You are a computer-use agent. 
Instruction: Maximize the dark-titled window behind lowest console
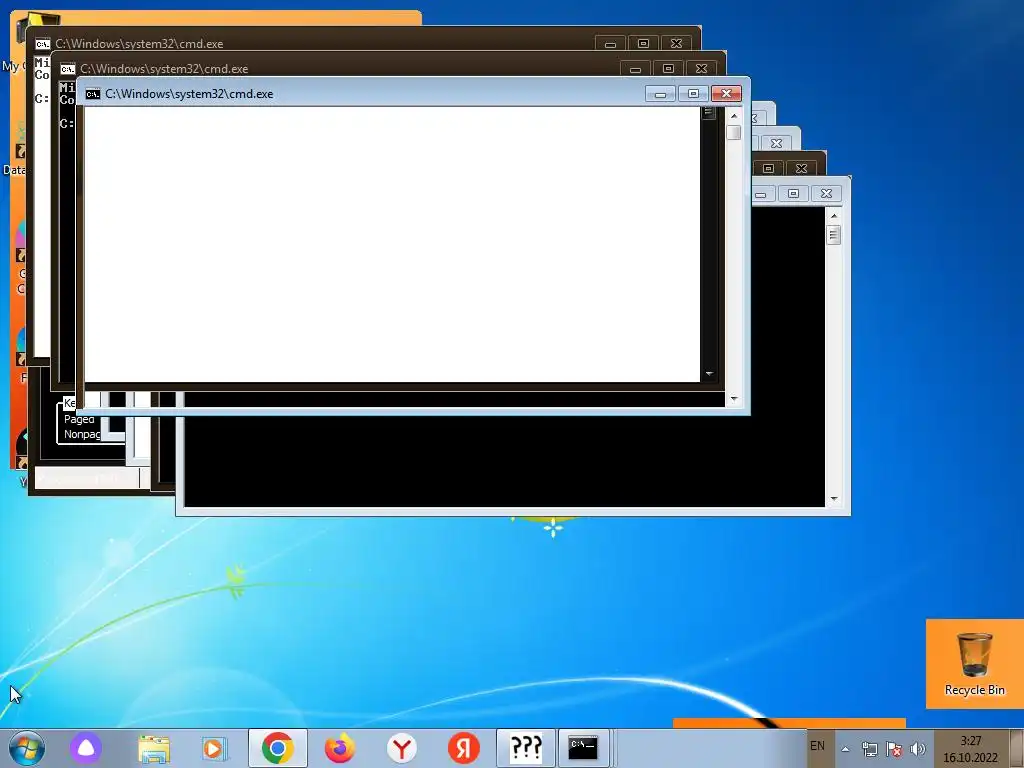tap(769, 168)
